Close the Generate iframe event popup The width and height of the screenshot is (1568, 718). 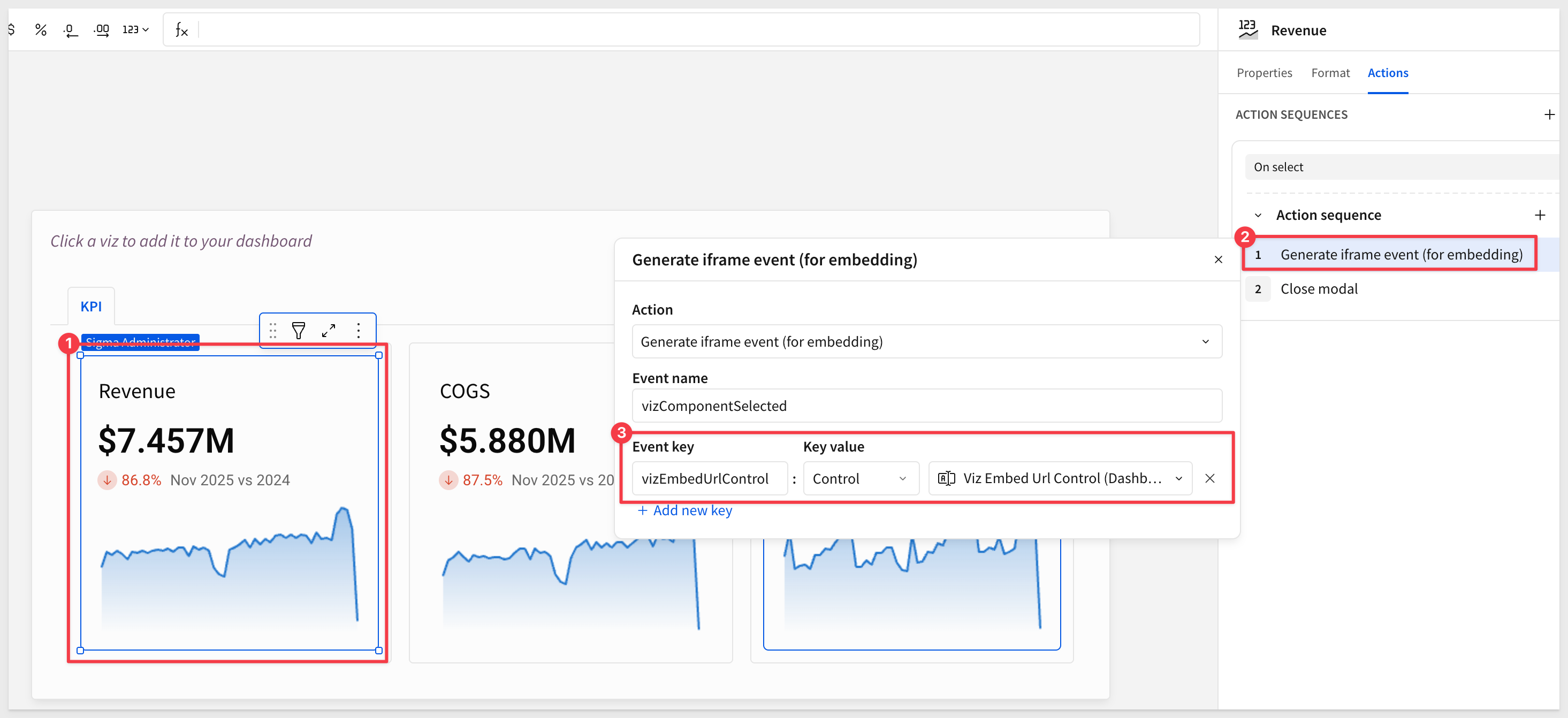1218,260
